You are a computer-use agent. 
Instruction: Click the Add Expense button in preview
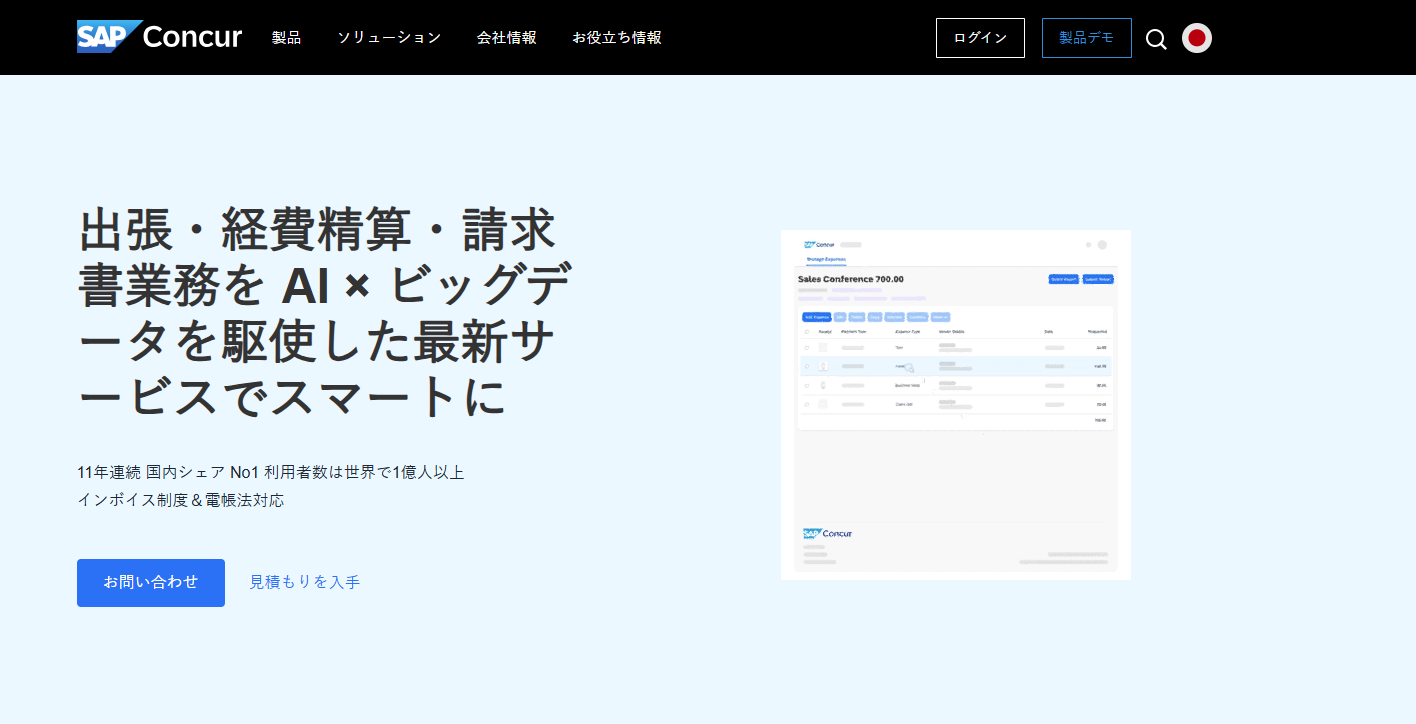(x=816, y=317)
